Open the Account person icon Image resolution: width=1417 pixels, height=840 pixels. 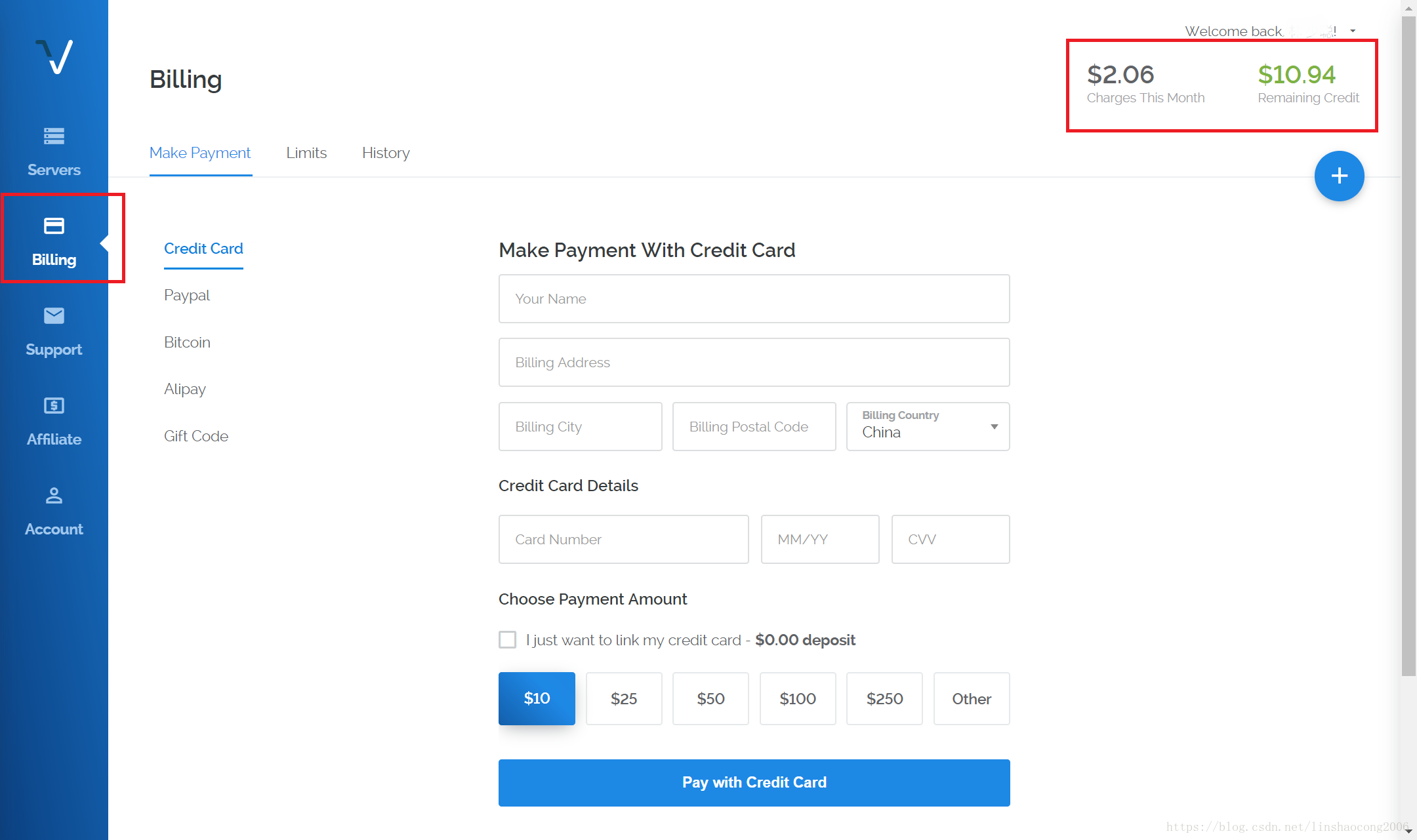(54, 496)
